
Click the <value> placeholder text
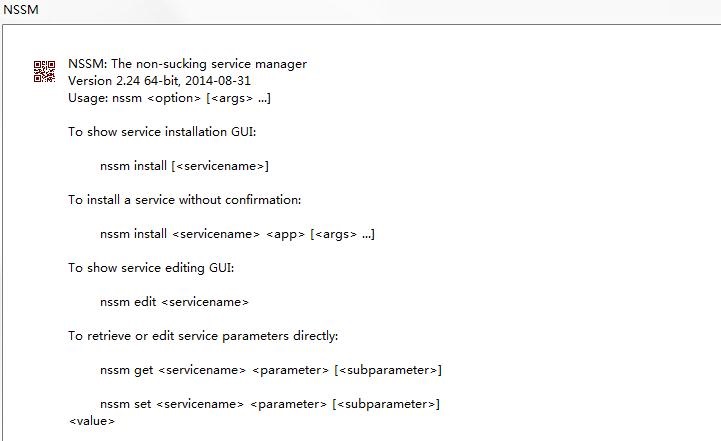pos(92,421)
